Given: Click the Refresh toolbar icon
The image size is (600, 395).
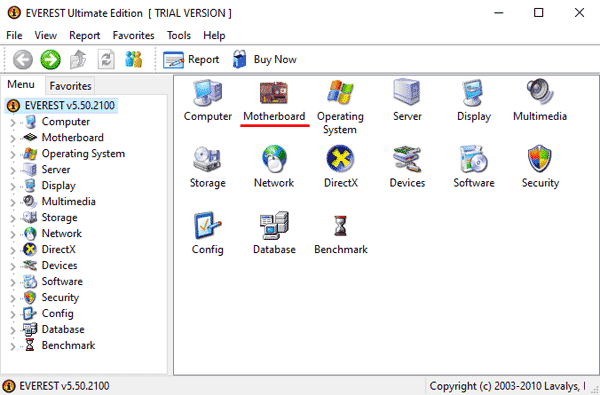Looking at the screenshot, I should tap(106, 60).
